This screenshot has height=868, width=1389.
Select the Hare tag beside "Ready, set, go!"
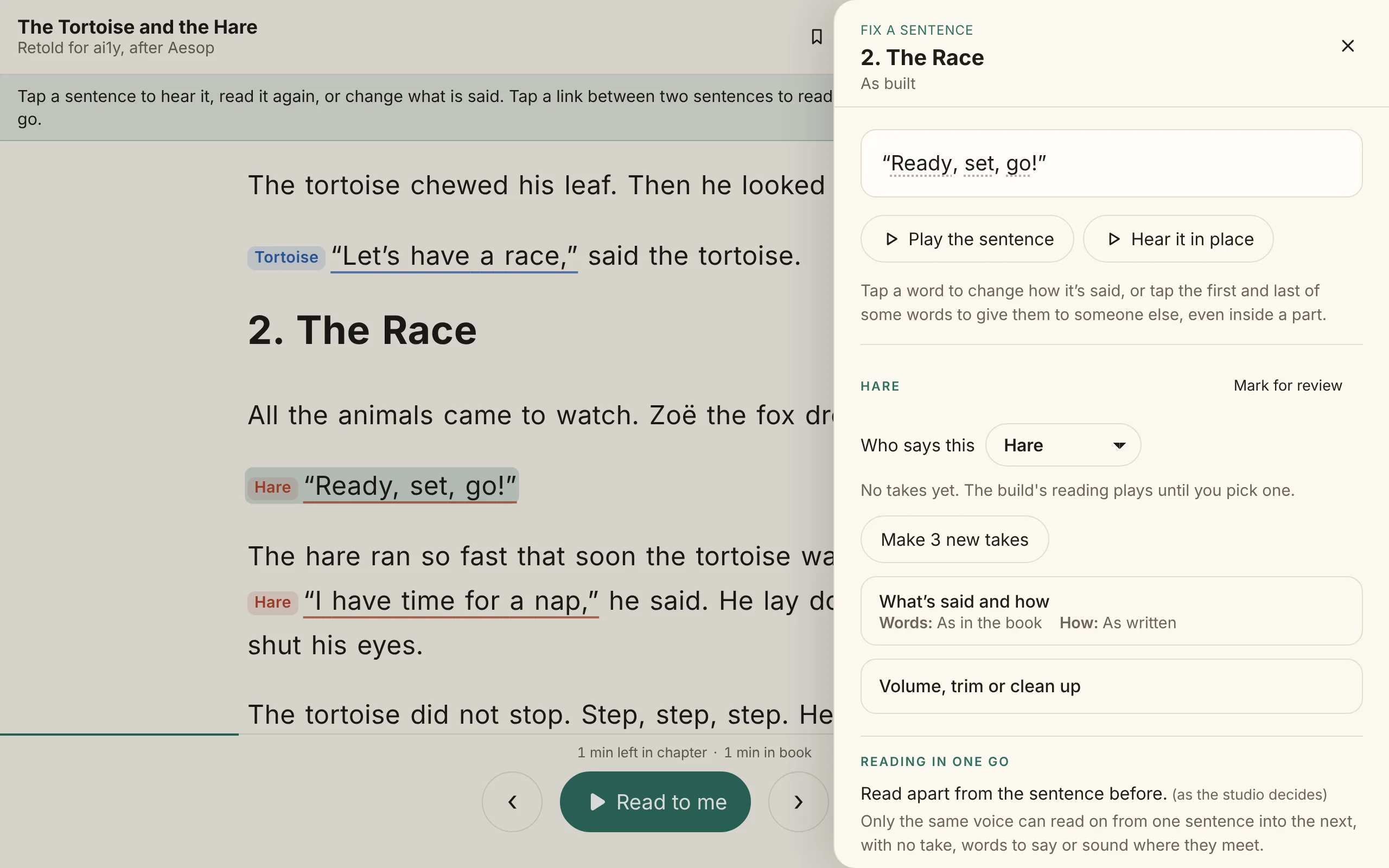tap(272, 487)
